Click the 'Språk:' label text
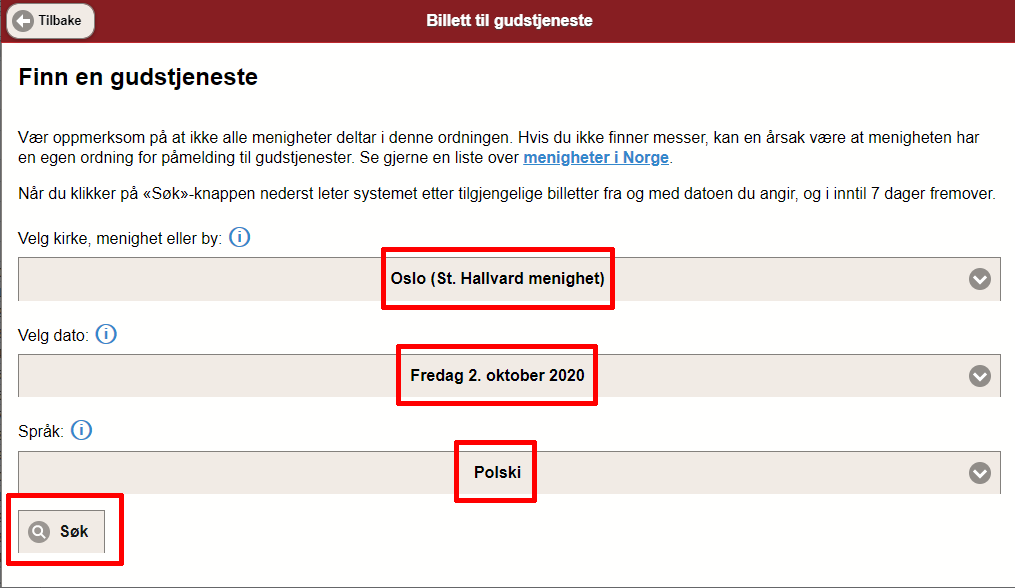The image size is (1015, 588). pos(41,432)
